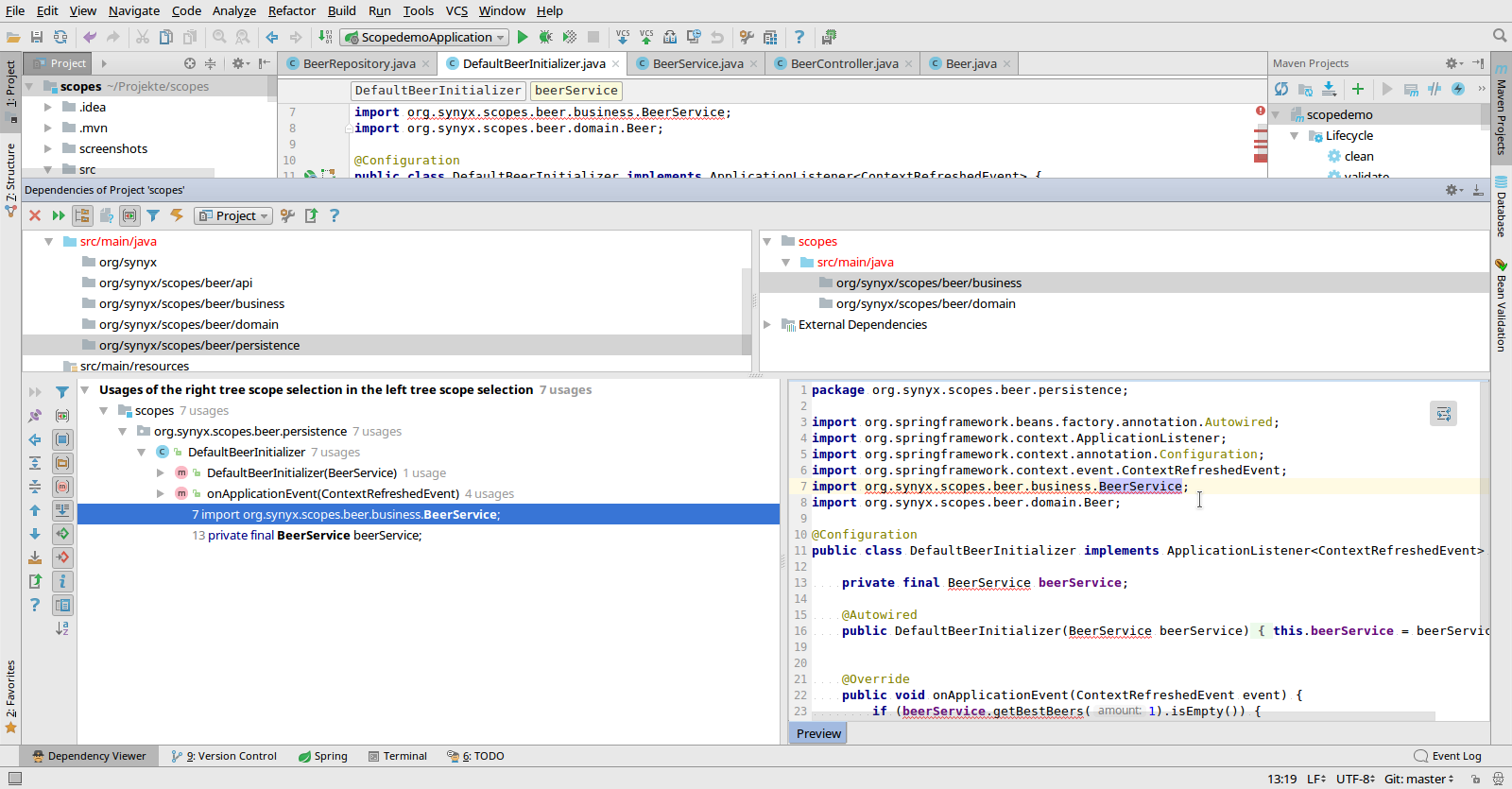Collapse all usages with the collapse-all icon
The width and height of the screenshot is (1512, 789).
click(35, 487)
